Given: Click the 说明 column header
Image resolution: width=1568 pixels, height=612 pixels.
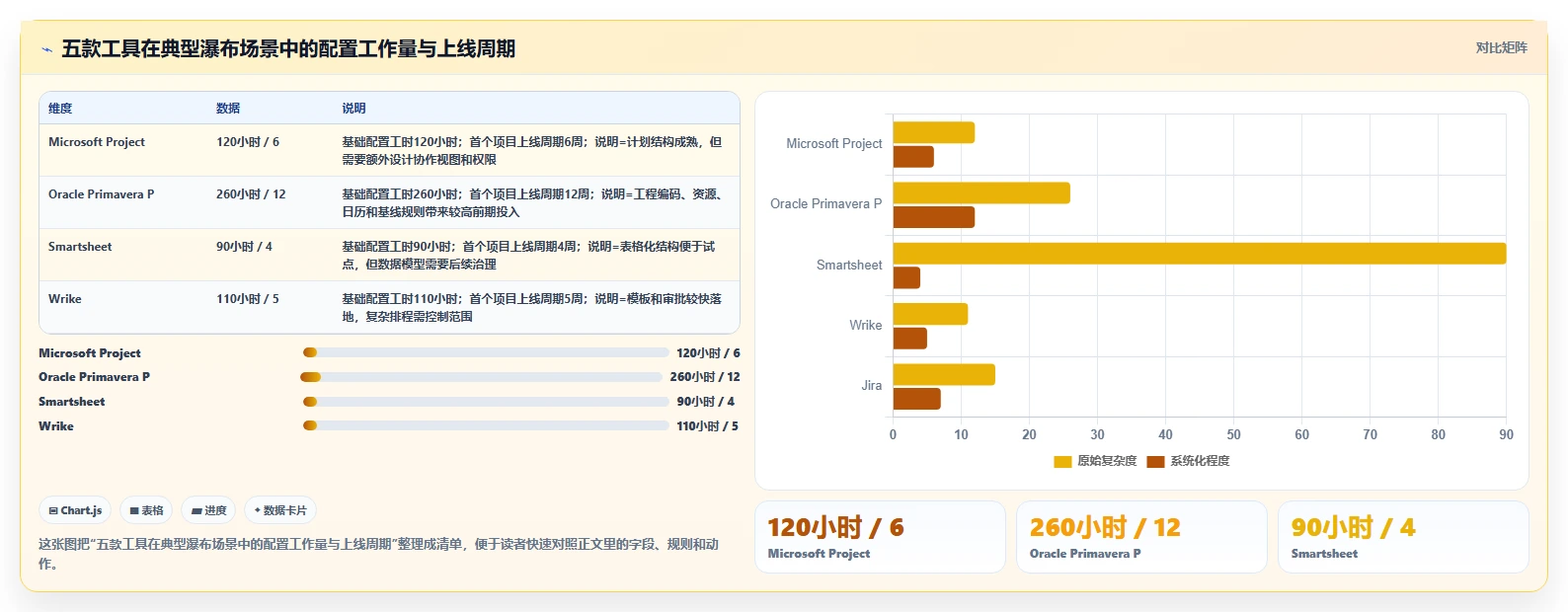Looking at the screenshot, I should tap(353, 109).
